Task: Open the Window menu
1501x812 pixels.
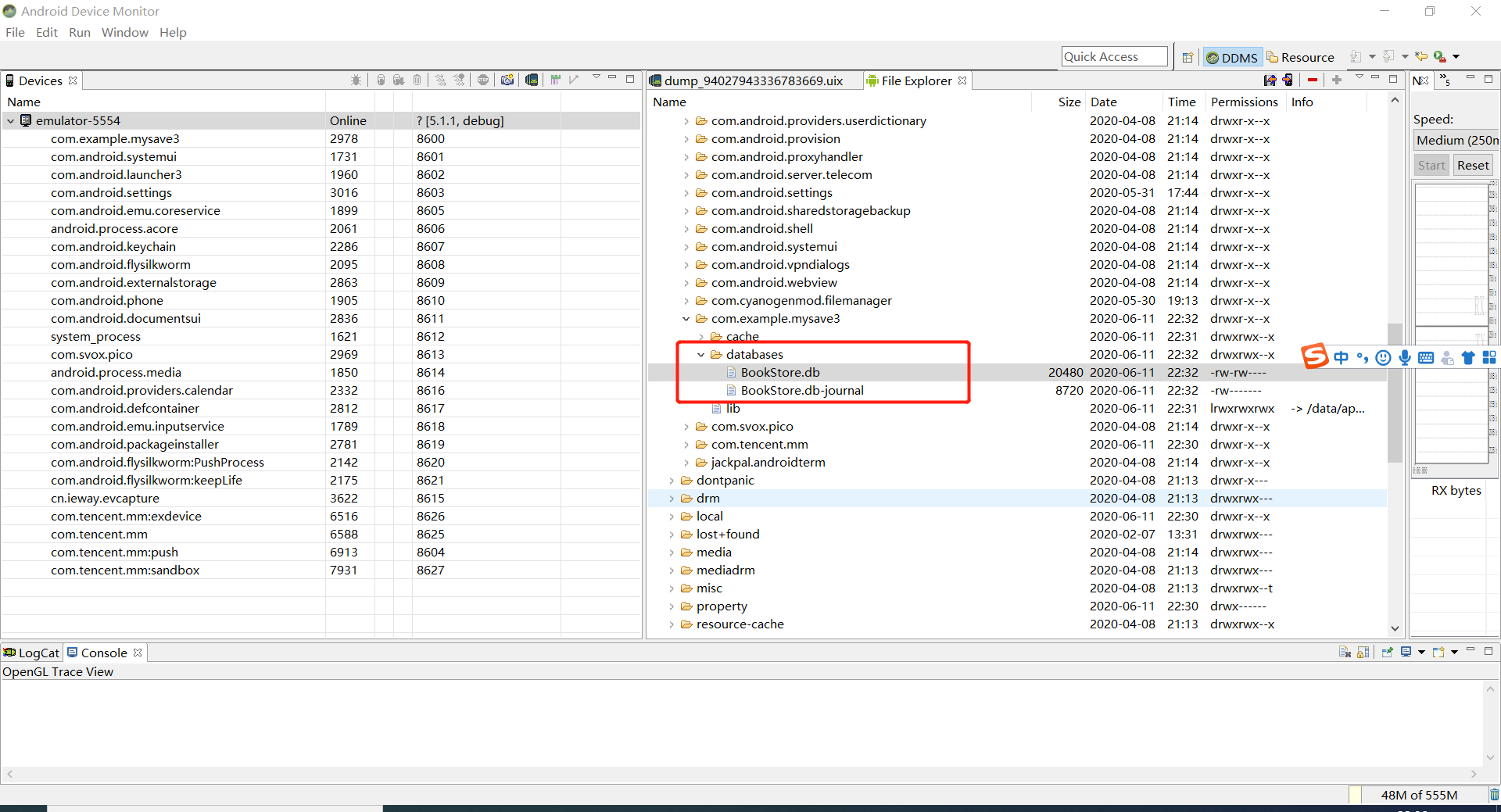Action: (125, 32)
